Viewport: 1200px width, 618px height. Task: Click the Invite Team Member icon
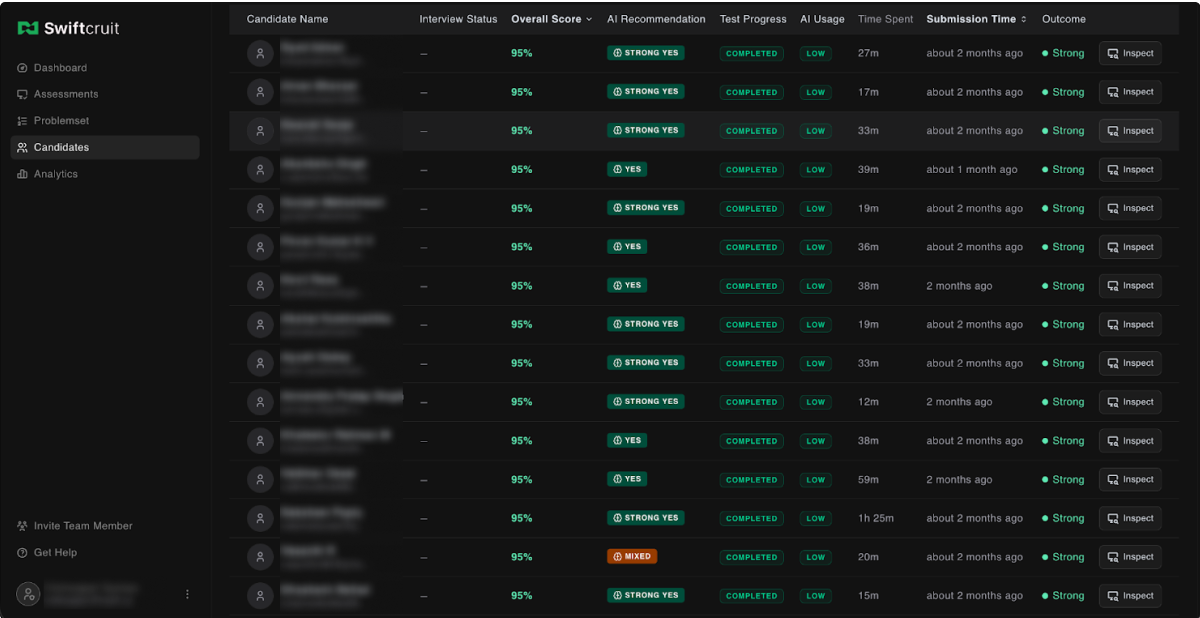[23, 526]
